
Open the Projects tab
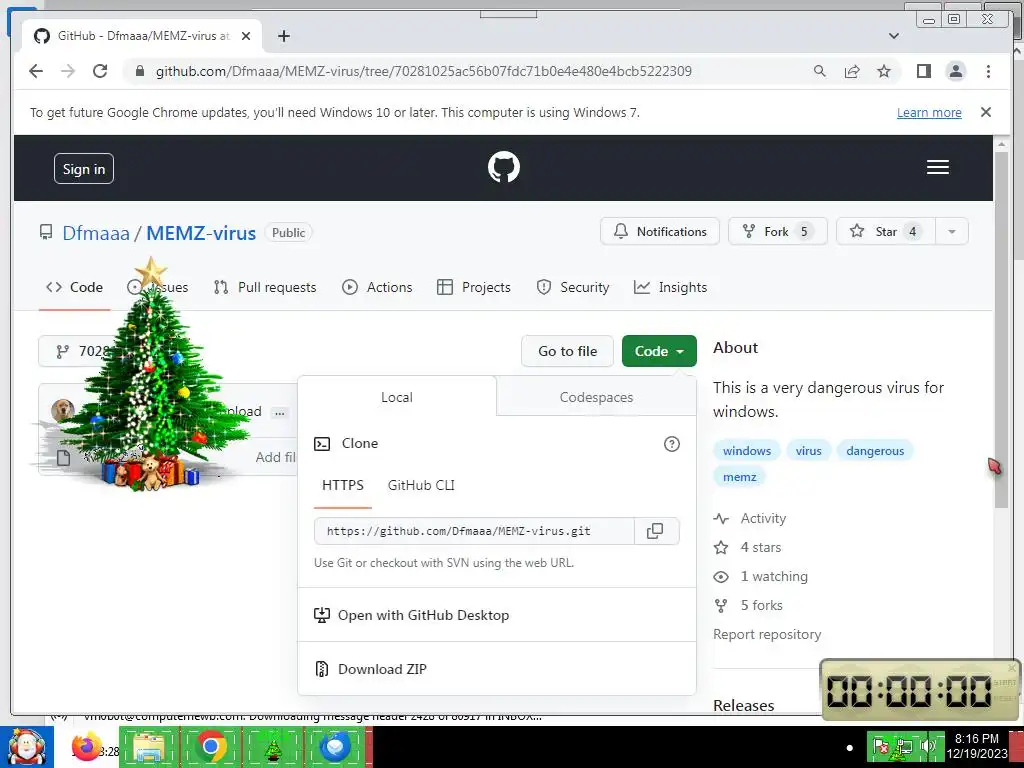point(473,287)
